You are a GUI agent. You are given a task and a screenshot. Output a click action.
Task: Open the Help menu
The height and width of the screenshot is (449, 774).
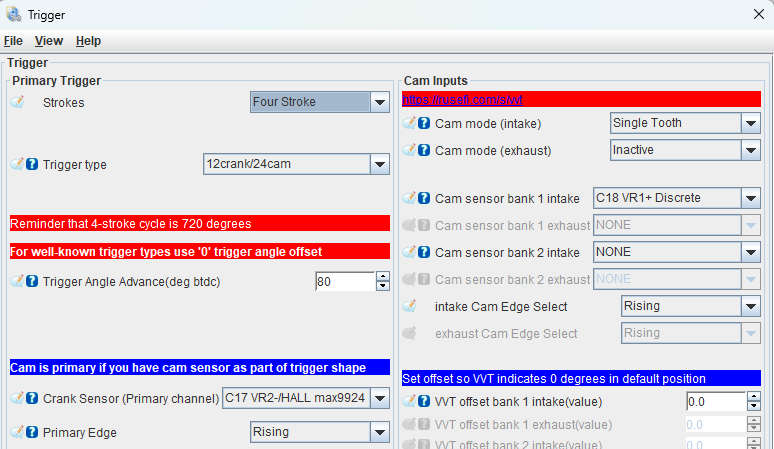point(88,41)
